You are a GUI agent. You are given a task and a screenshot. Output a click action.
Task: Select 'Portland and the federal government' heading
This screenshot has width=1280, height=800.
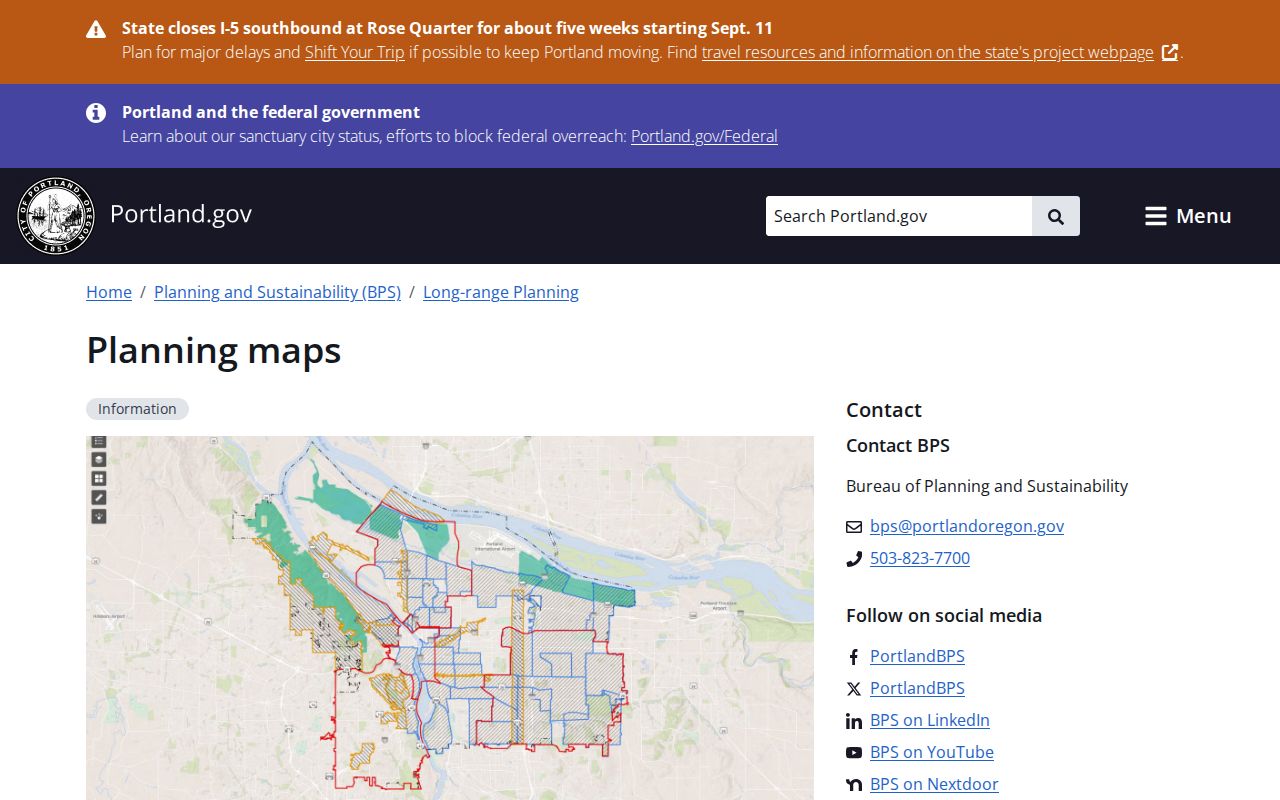(271, 112)
